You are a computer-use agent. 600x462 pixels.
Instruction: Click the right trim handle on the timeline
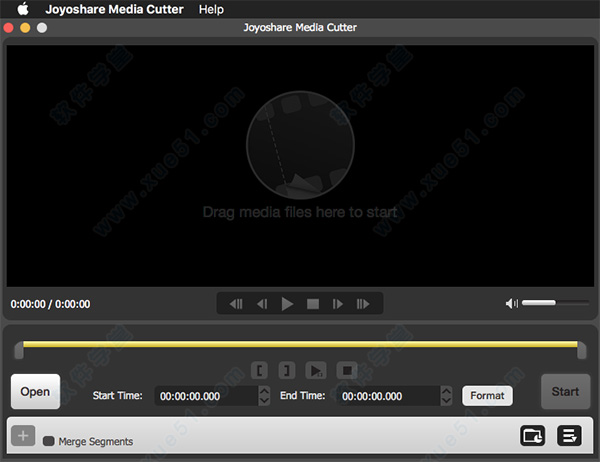tap(582, 350)
